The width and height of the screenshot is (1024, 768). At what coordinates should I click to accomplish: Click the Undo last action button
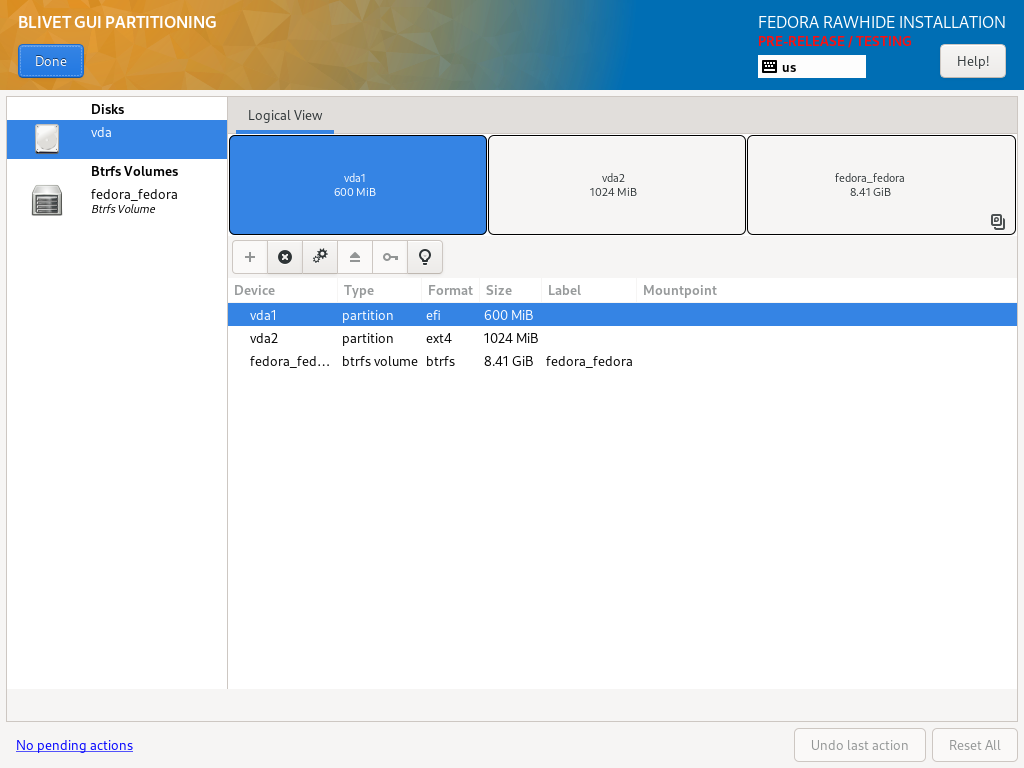(859, 745)
